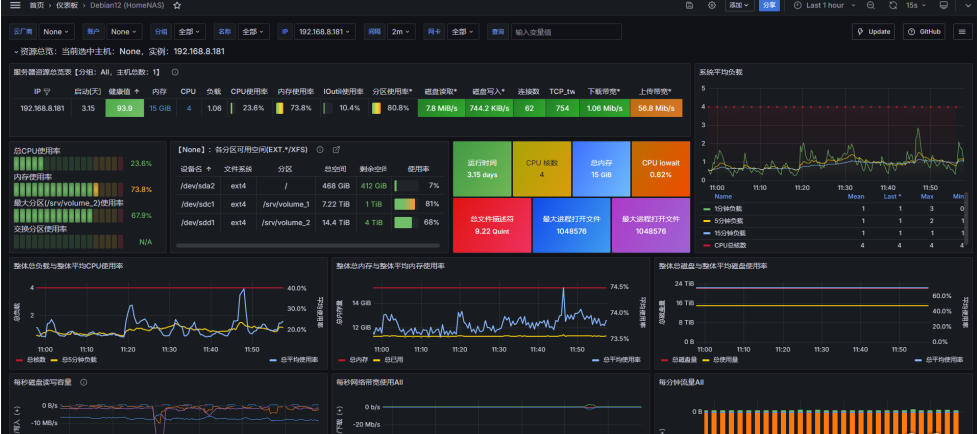The height and width of the screenshot is (434, 977).
Task: Open the Last 1 hour time picker
Action: (825, 5)
